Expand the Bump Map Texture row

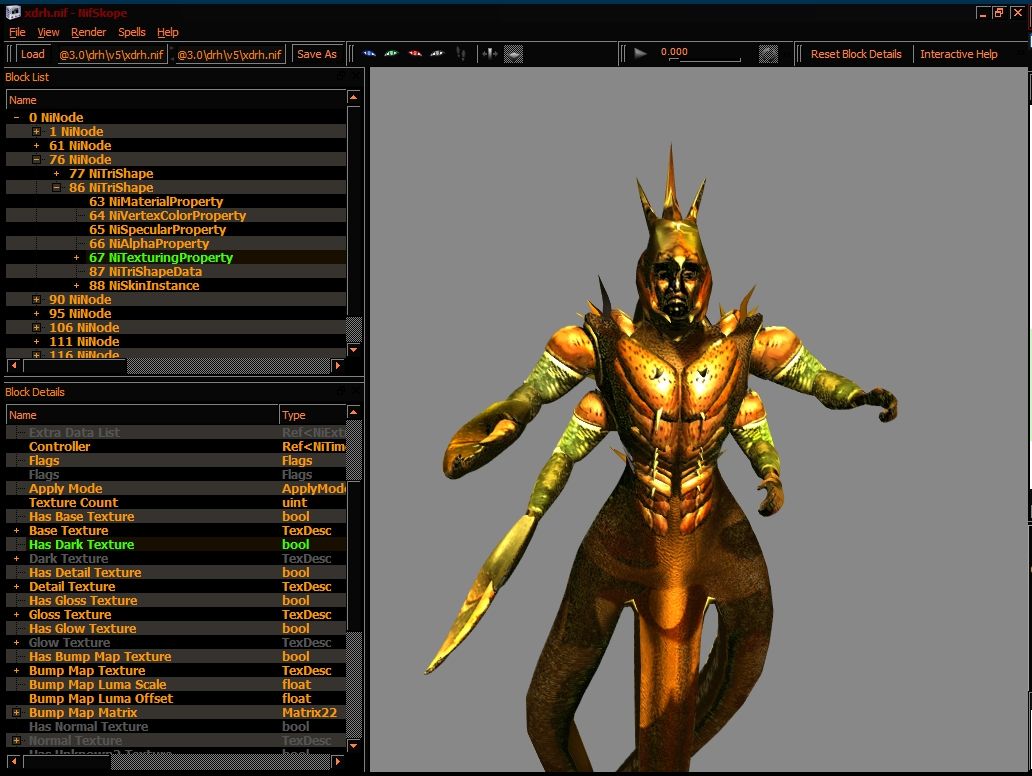[x=16, y=671]
